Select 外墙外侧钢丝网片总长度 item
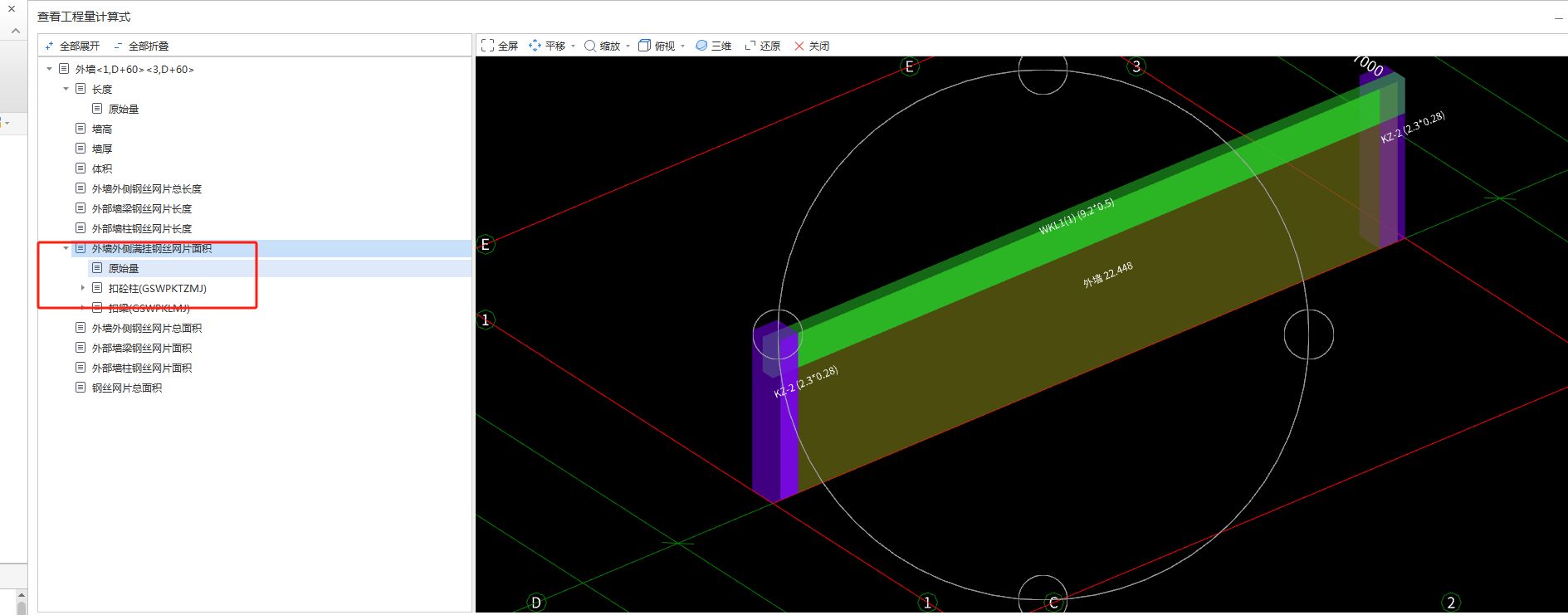The width and height of the screenshot is (1568, 615). pyautogui.click(x=147, y=188)
